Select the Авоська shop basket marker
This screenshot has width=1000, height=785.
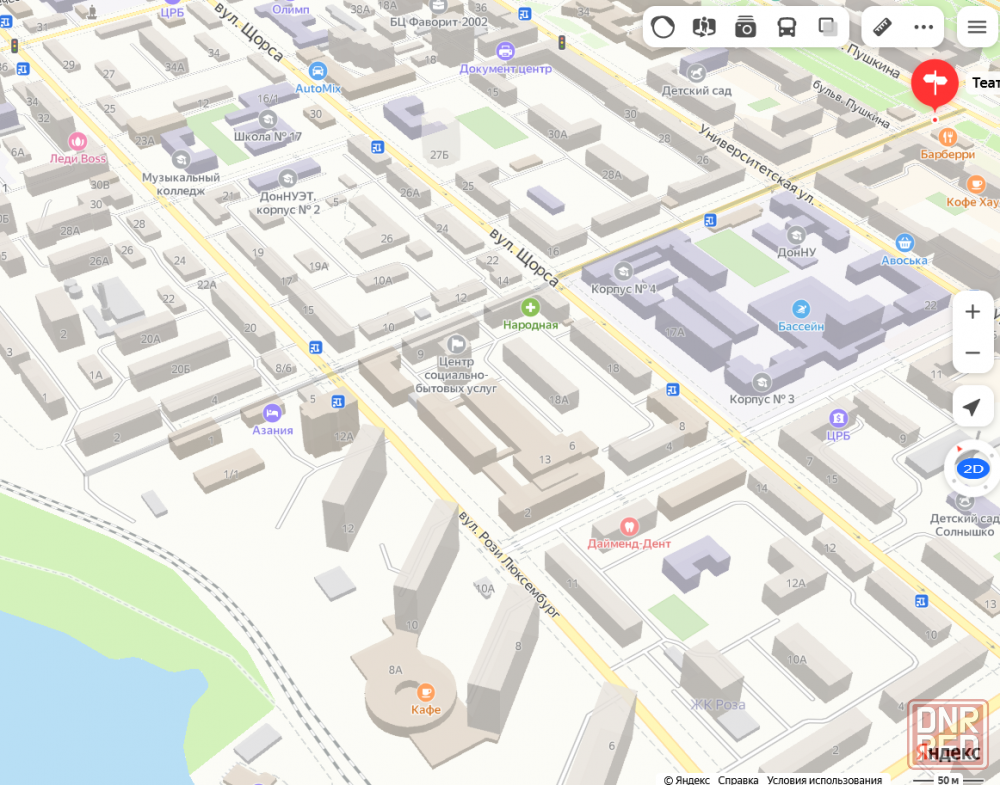(x=904, y=243)
